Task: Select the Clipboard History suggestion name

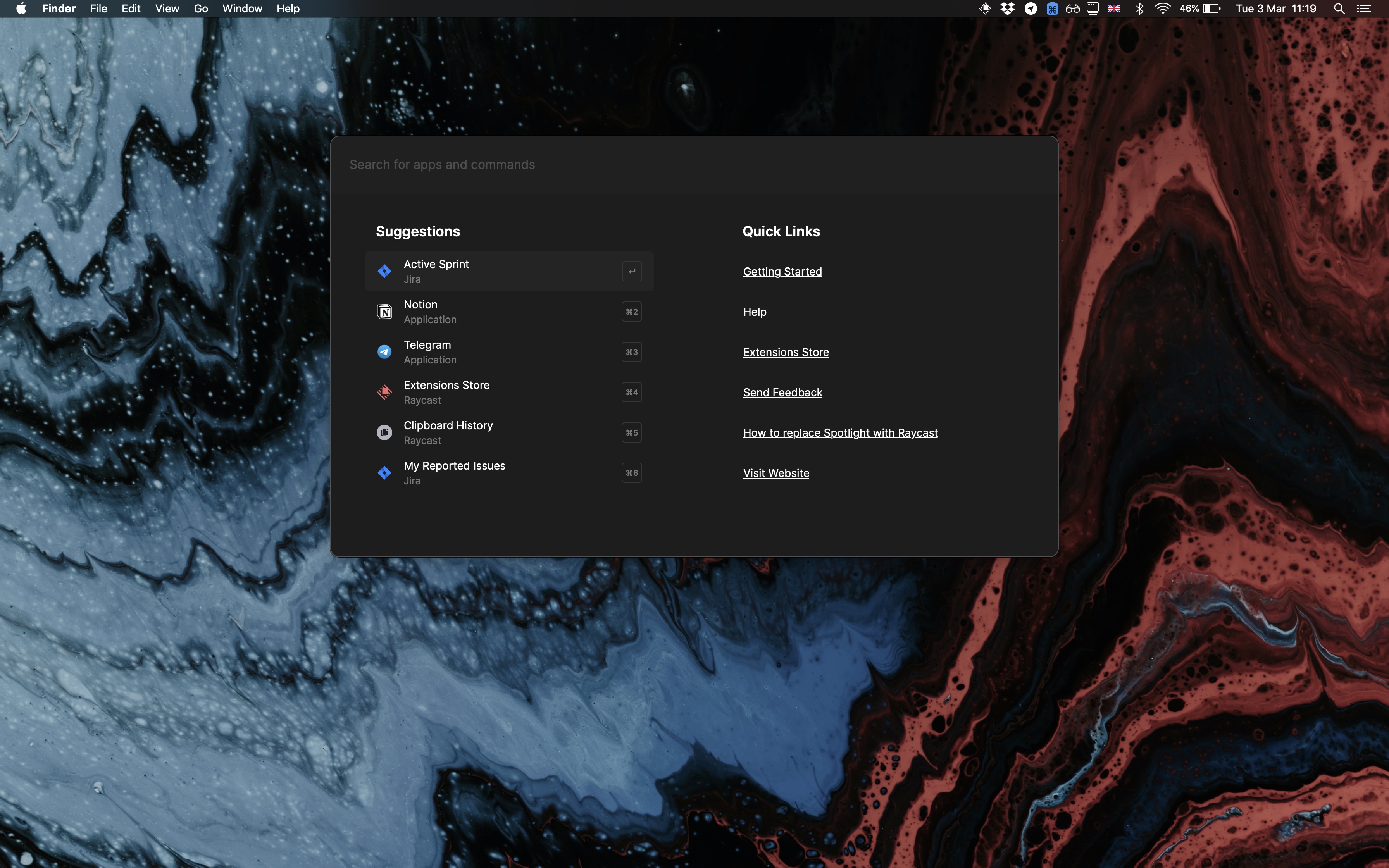Action: coord(448,425)
